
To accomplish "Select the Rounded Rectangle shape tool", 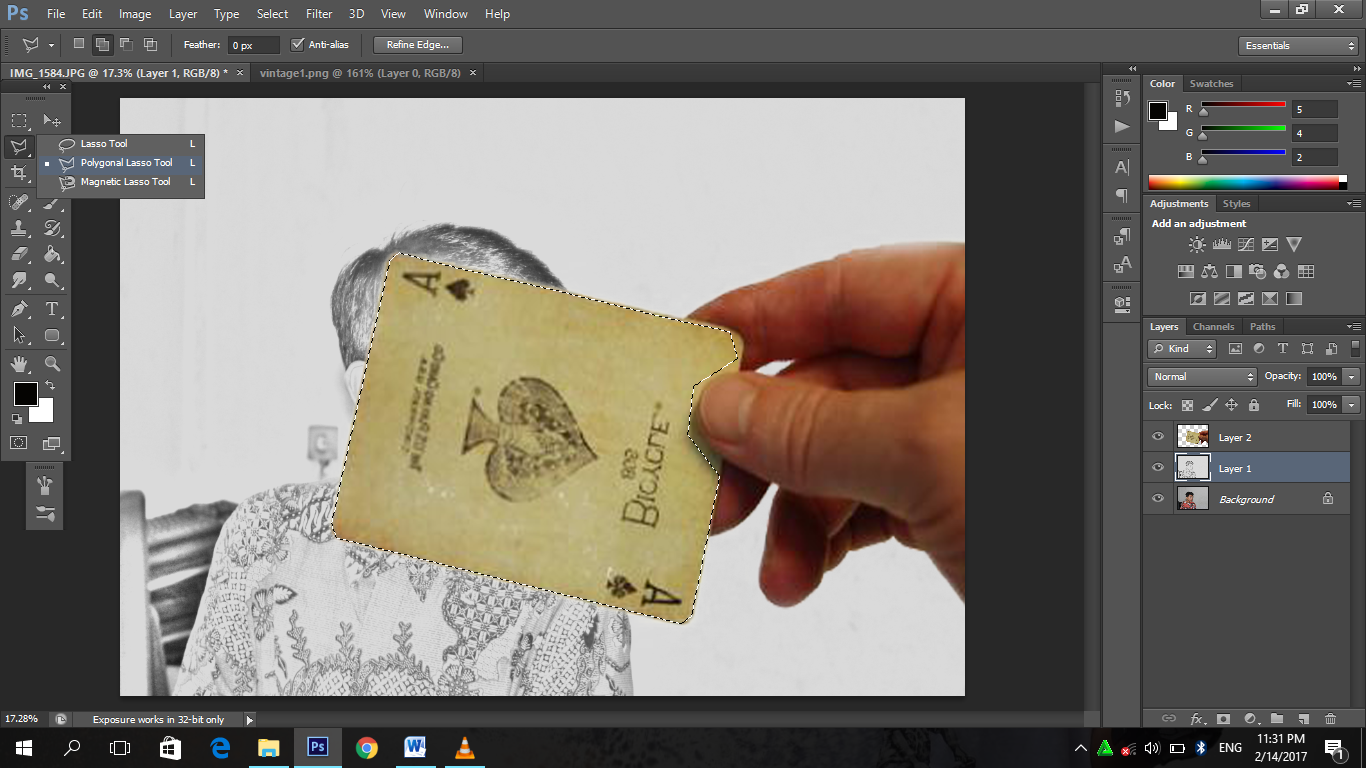I will (52, 335).
